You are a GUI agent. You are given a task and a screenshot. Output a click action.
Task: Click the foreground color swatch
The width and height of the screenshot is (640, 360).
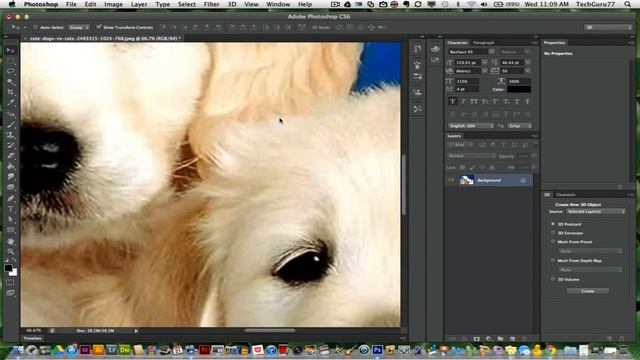pos(8,268)
